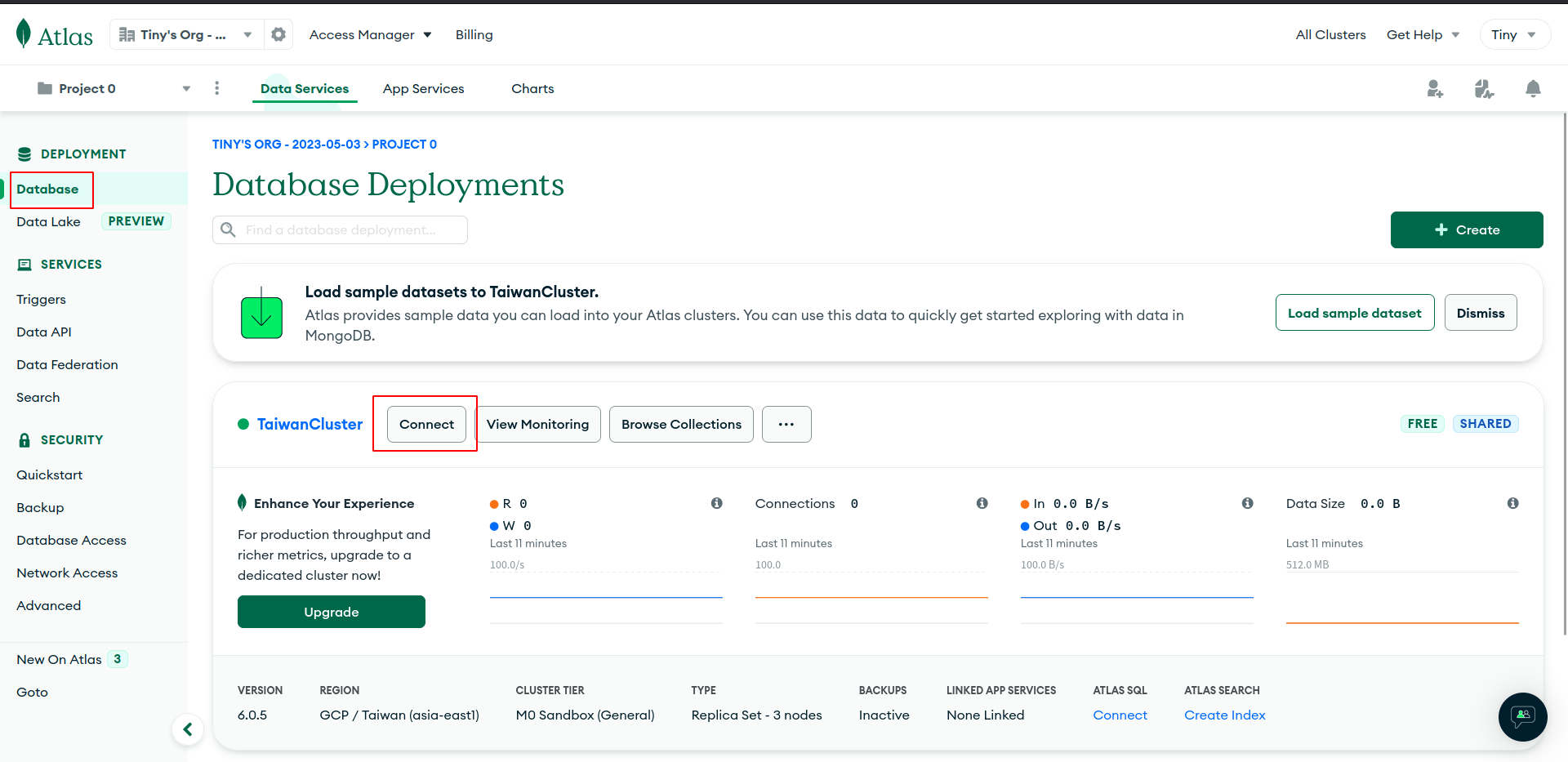Screen dimensions: 1568x762
Task: Click Atlas SQL Connect link
Action: [x=1120, y=715]
